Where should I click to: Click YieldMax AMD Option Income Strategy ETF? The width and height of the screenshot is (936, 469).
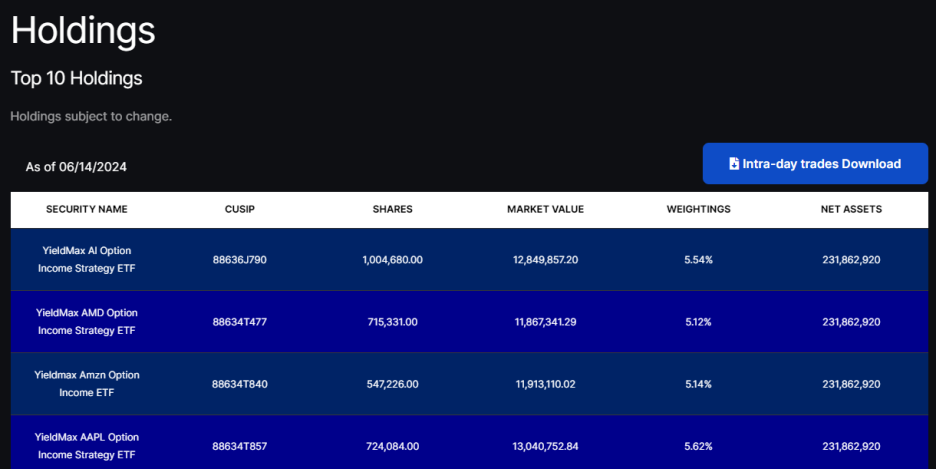(x=87, y=322)
